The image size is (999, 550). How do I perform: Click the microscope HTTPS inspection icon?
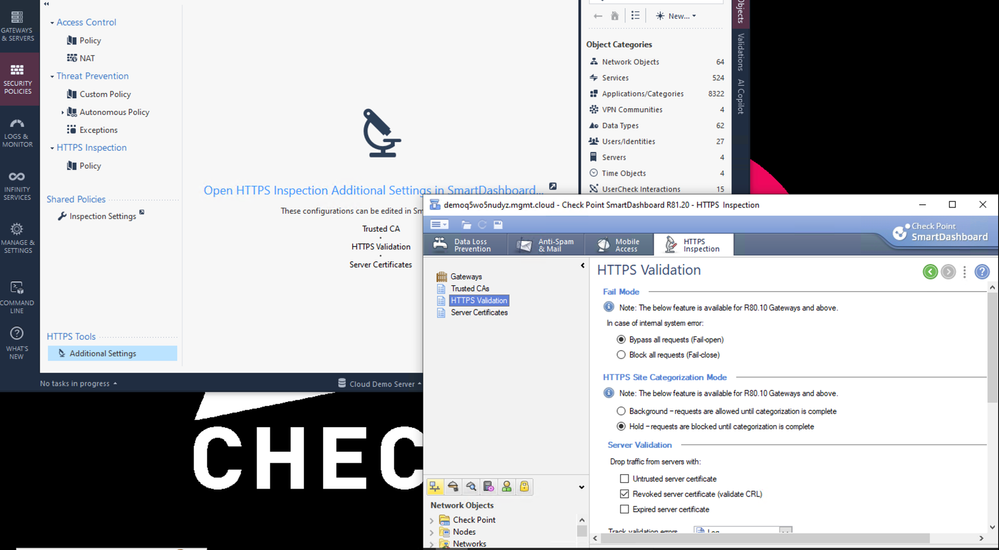pyautogui.click(x=381, y=133)
